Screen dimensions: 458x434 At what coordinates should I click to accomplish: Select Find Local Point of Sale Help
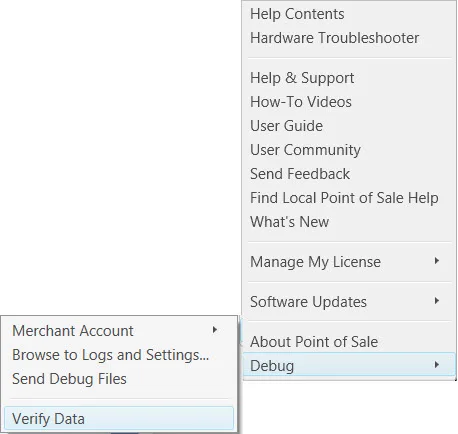pos(349,198)
